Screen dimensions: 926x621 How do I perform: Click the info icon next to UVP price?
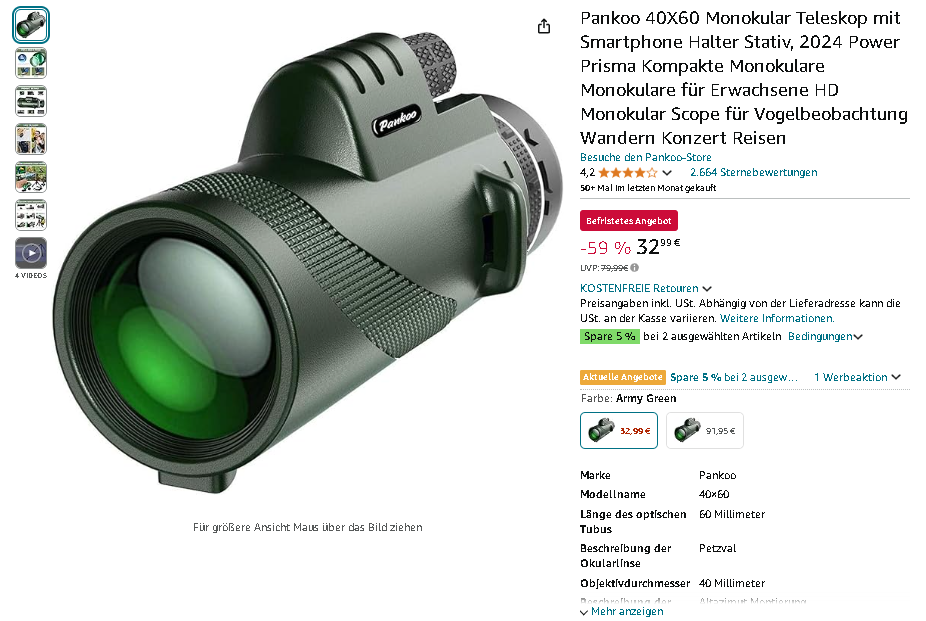[634, 267]
